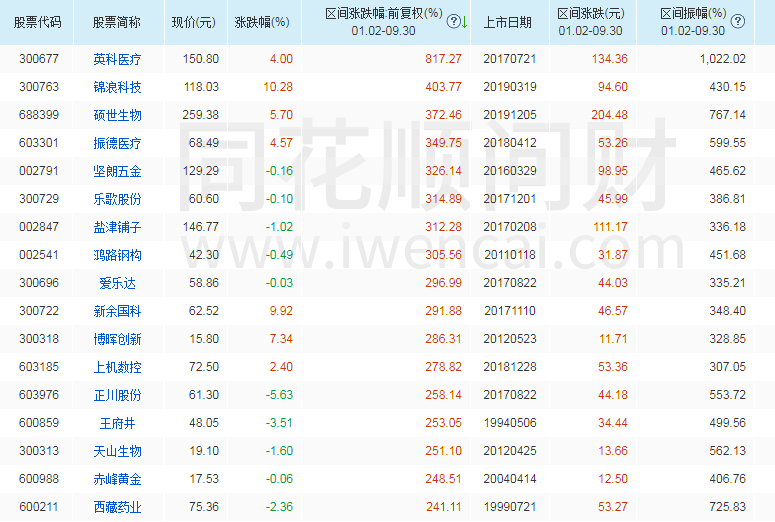Open 王府井 stock link
Screen dimensions: 775x522
(x=117, y=423)
